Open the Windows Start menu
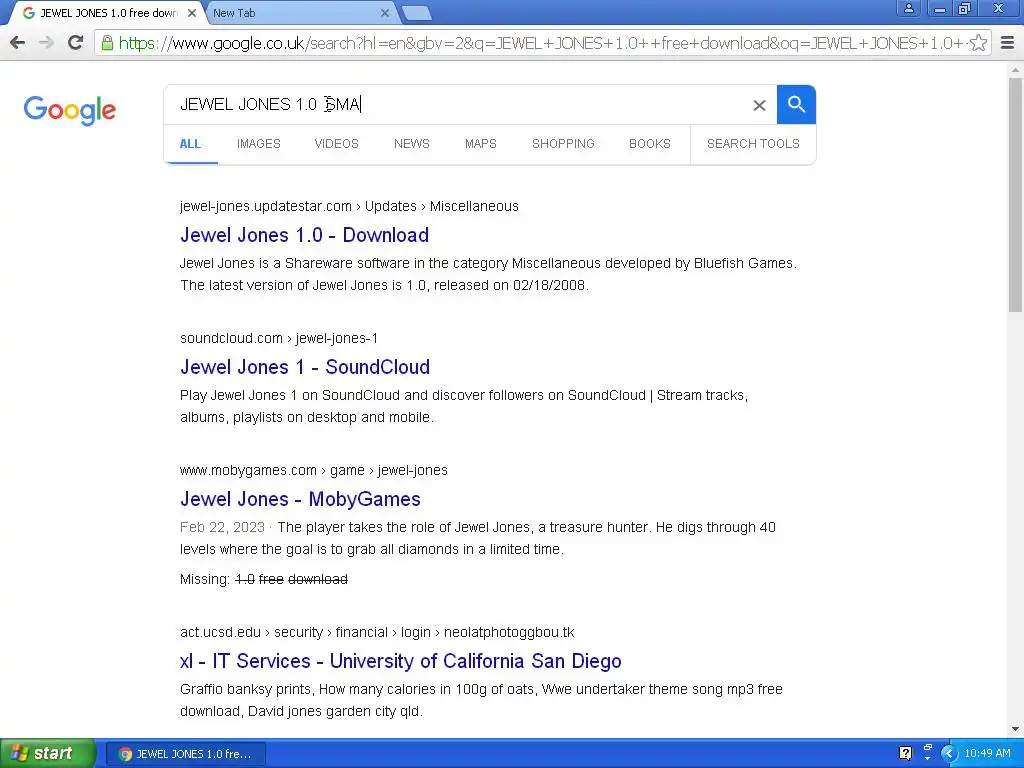 click(x=47, y=753)
